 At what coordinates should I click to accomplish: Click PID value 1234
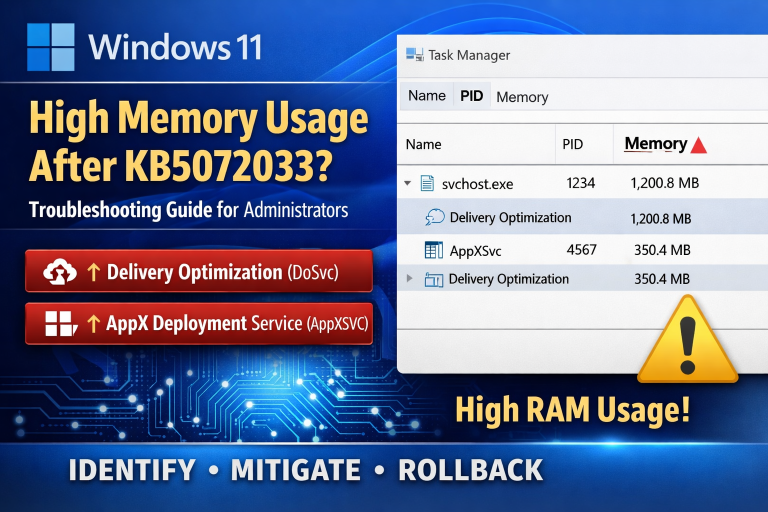(x=580, y=183)
